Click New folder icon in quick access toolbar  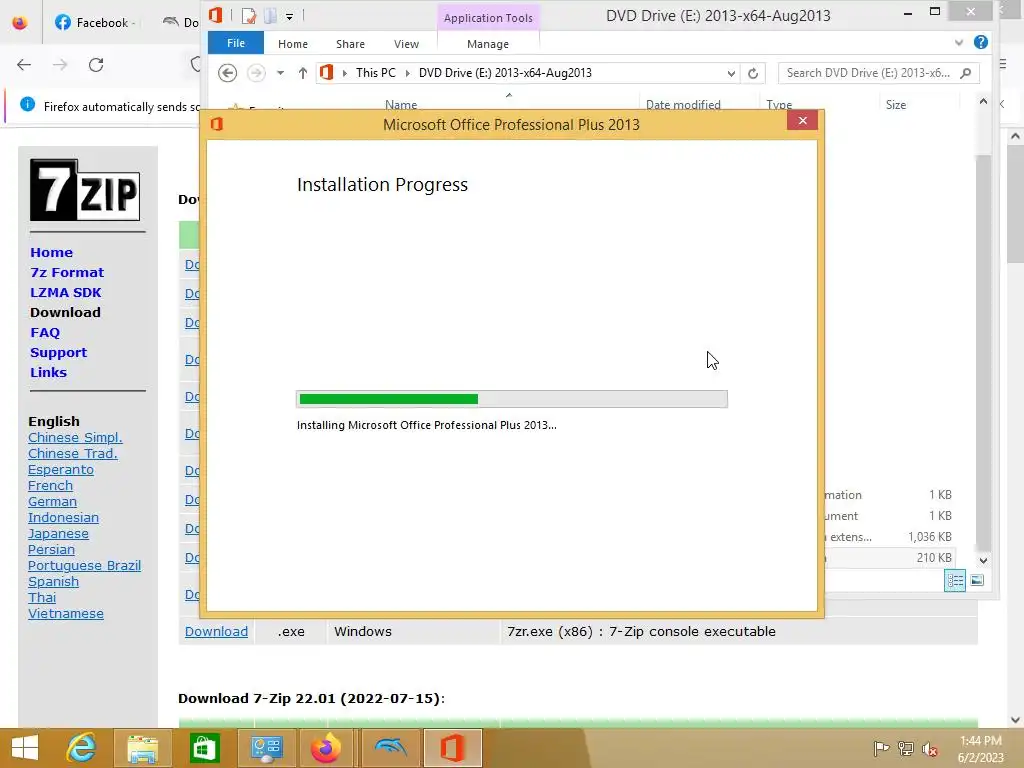pyautogui.click(x=270, y=16)
